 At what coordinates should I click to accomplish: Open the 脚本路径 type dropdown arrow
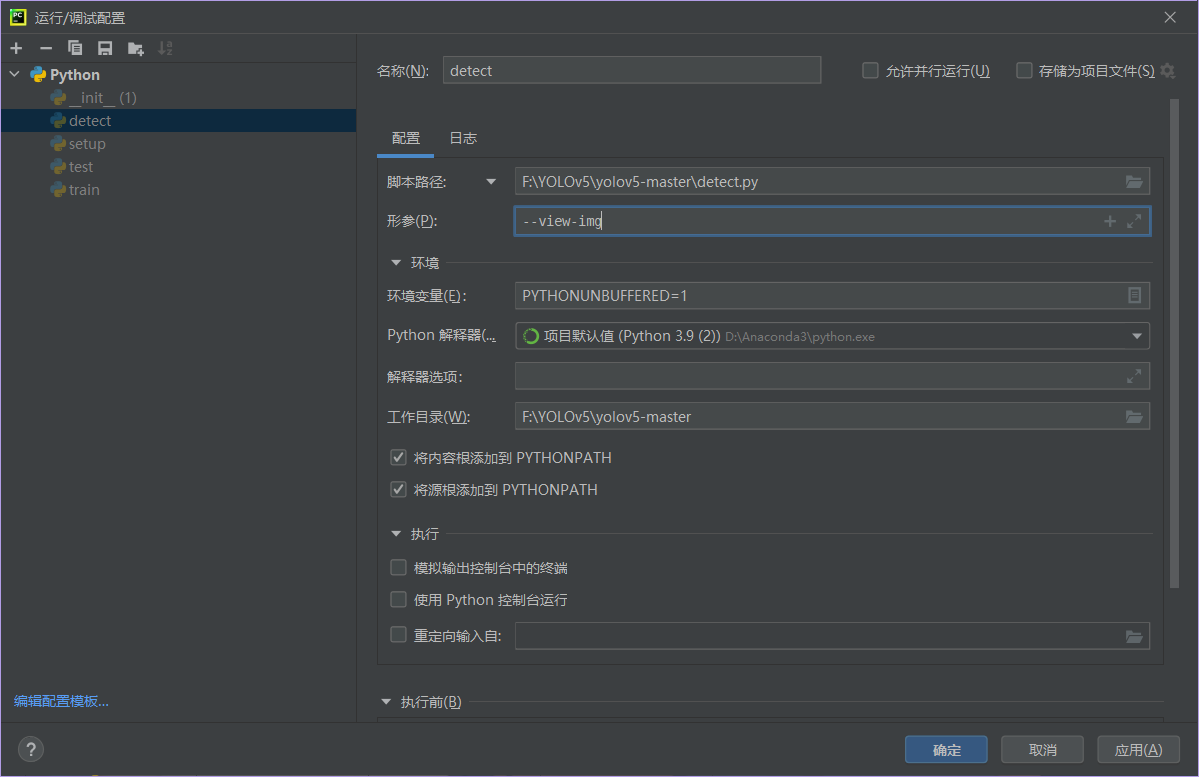[x=490, y=182]
